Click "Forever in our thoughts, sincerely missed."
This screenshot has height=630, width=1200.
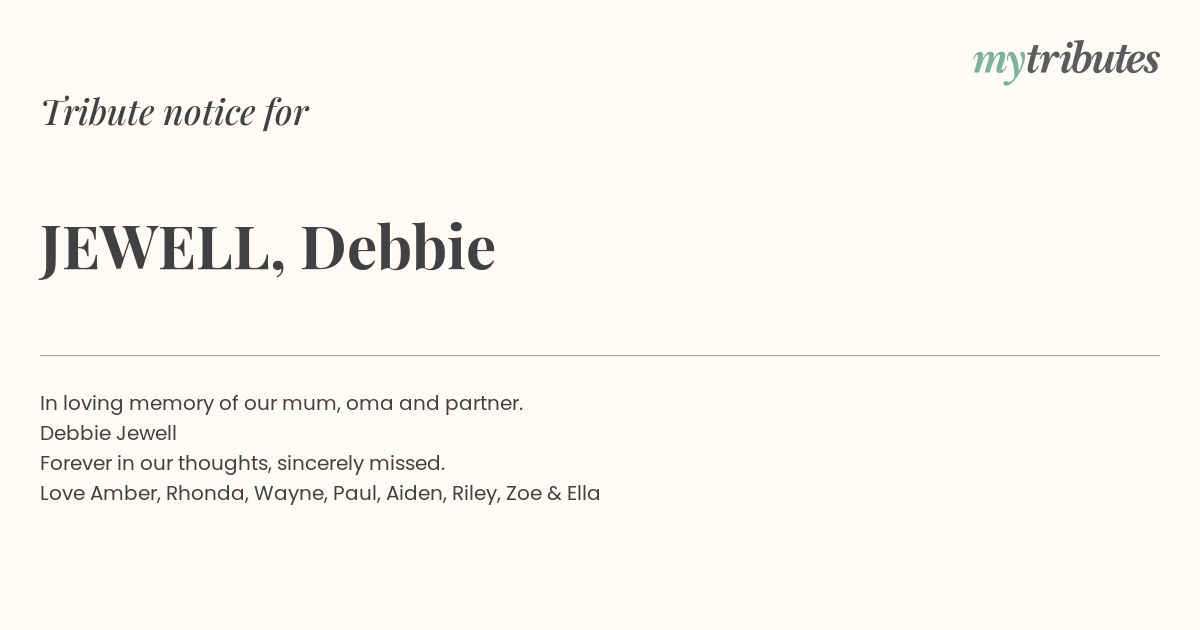[x=242, y=463]
